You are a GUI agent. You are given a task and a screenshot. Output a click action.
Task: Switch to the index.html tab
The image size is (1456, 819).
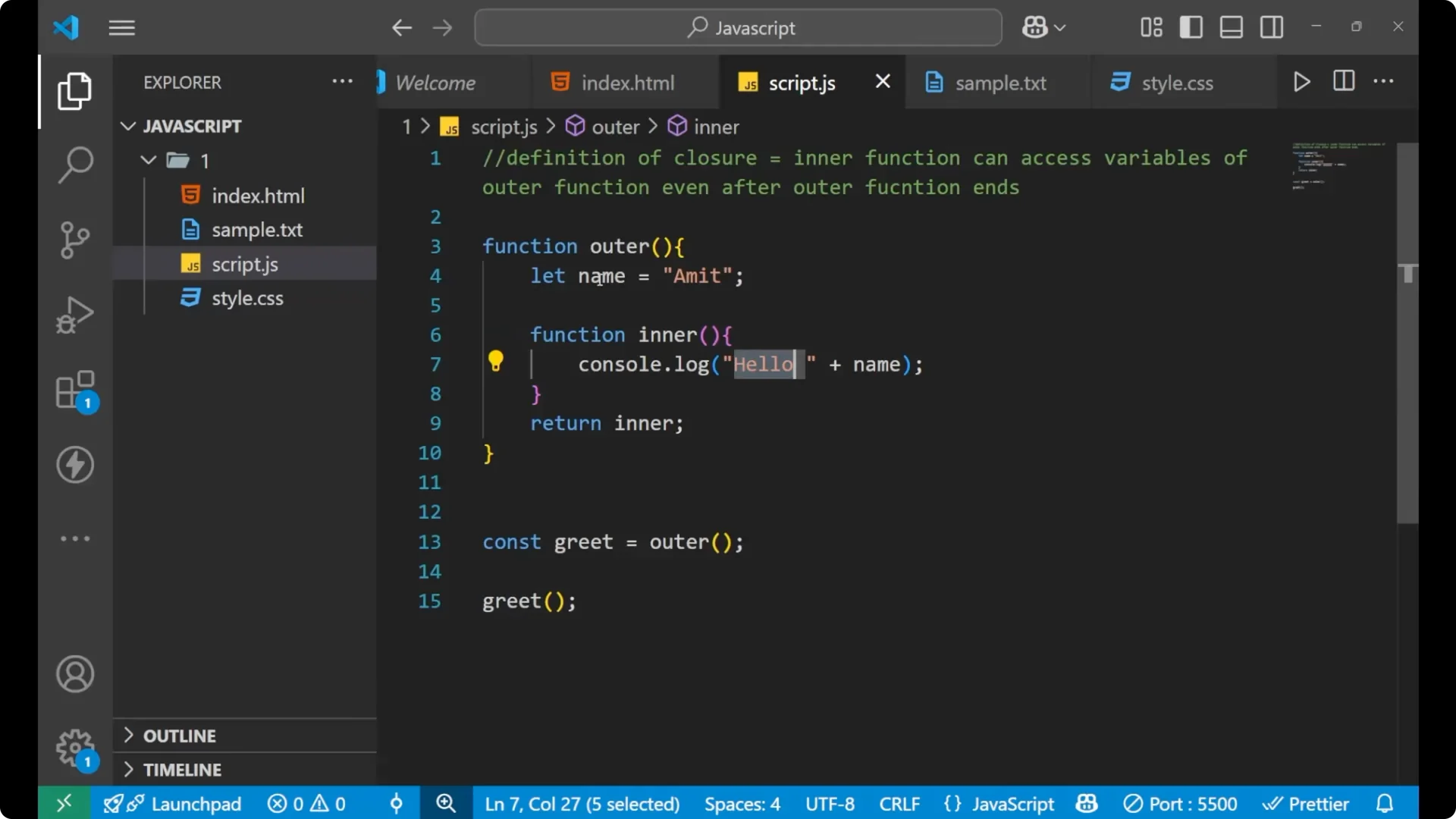pos(626,82)
